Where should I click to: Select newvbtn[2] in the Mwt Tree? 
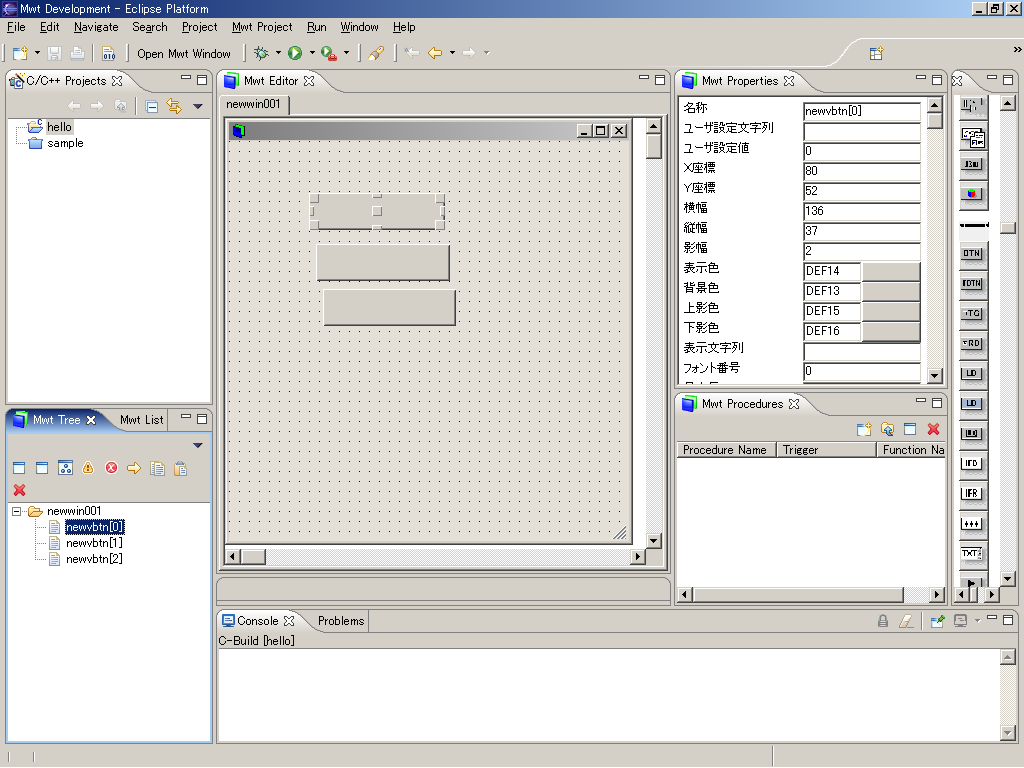[94, 559]
